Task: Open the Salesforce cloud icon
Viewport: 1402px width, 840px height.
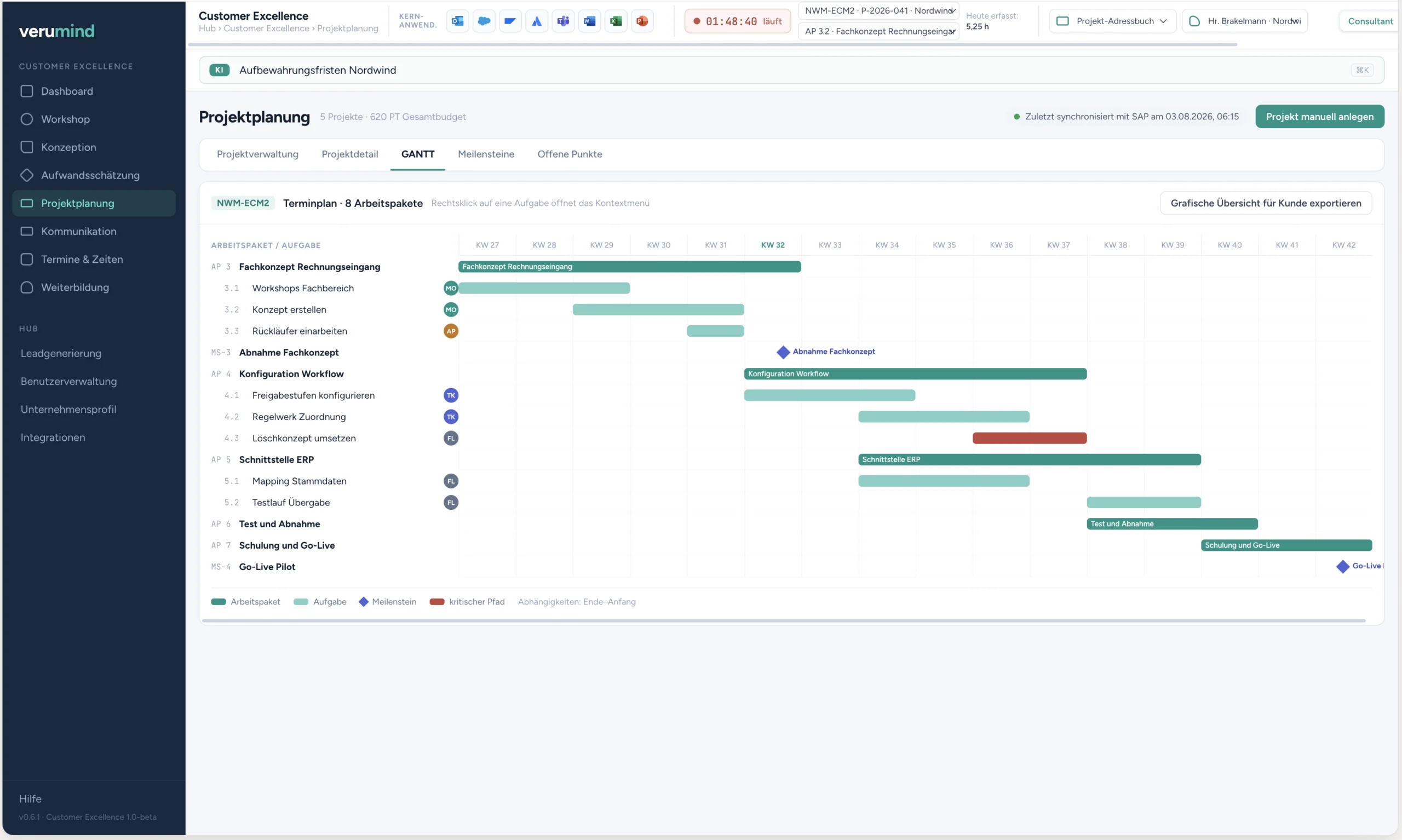Action: click(484, 21)
